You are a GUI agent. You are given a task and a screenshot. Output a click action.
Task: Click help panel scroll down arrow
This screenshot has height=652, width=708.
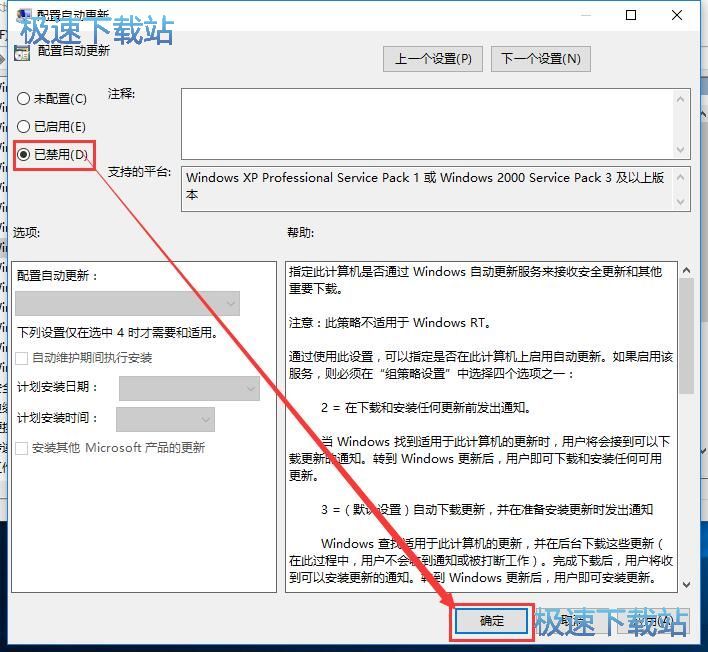pos(686,585)
